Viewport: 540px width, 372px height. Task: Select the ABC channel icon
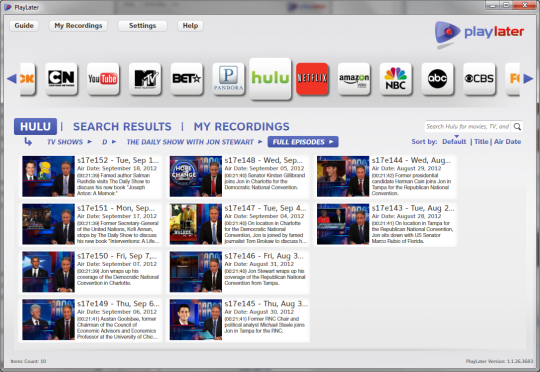point(437,79)
